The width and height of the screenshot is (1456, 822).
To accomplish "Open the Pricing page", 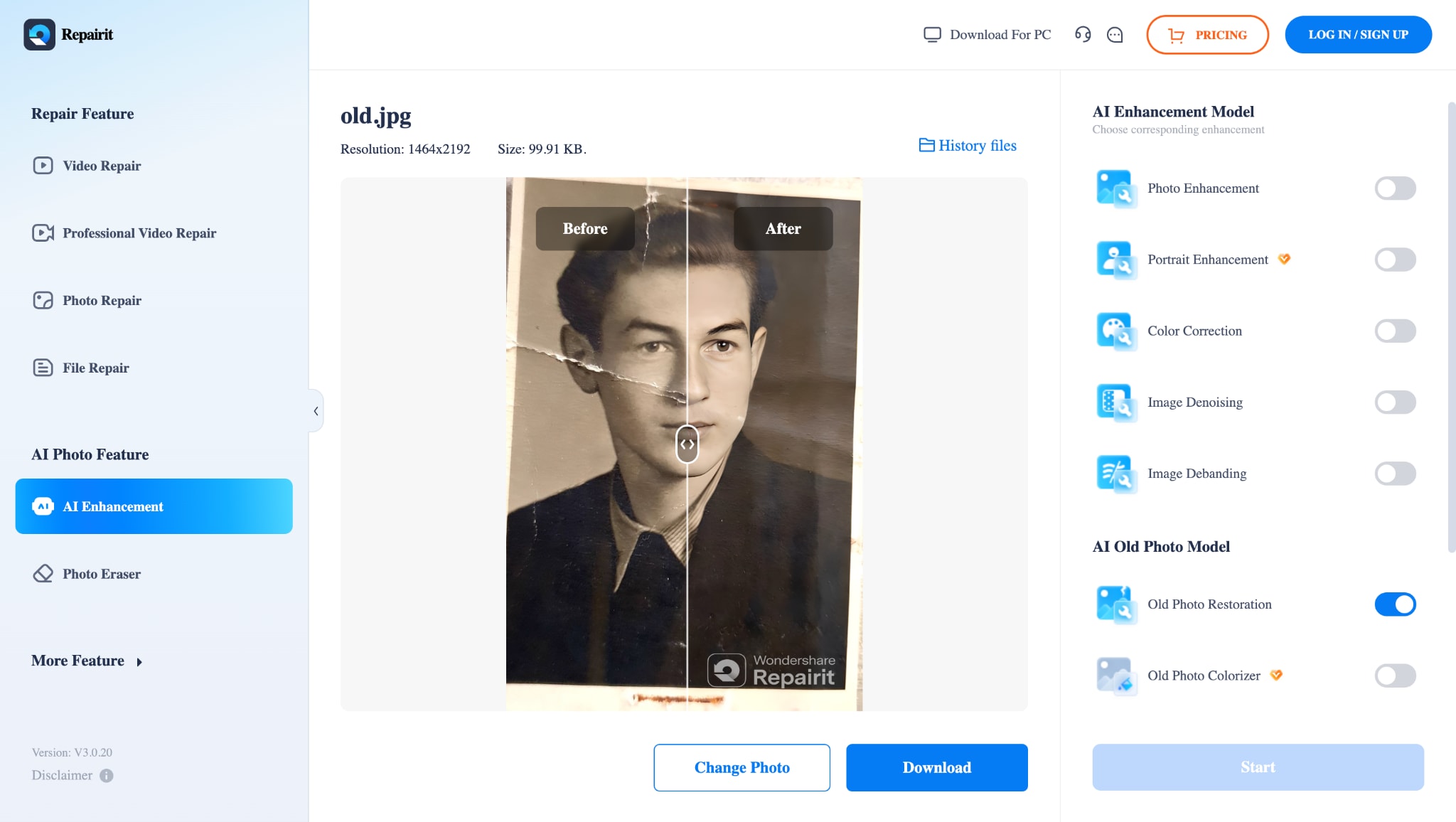I will (1207, 35).
